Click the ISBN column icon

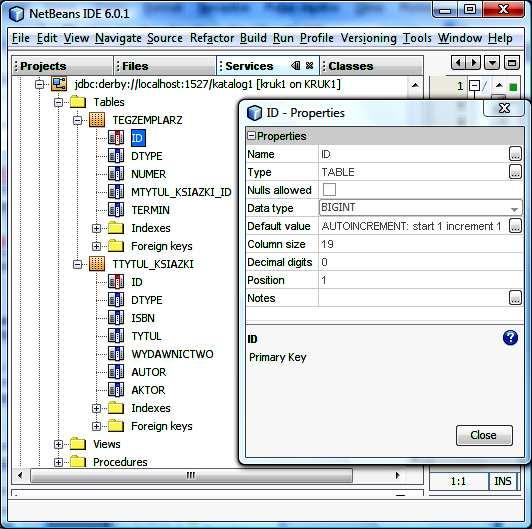click(x=116, y=318)
